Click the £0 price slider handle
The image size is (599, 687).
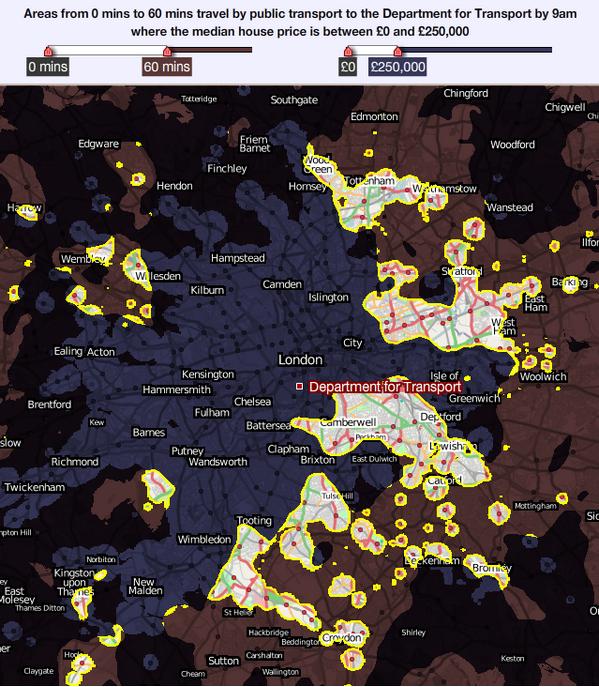pyautogui.click(x=348, y=51)
